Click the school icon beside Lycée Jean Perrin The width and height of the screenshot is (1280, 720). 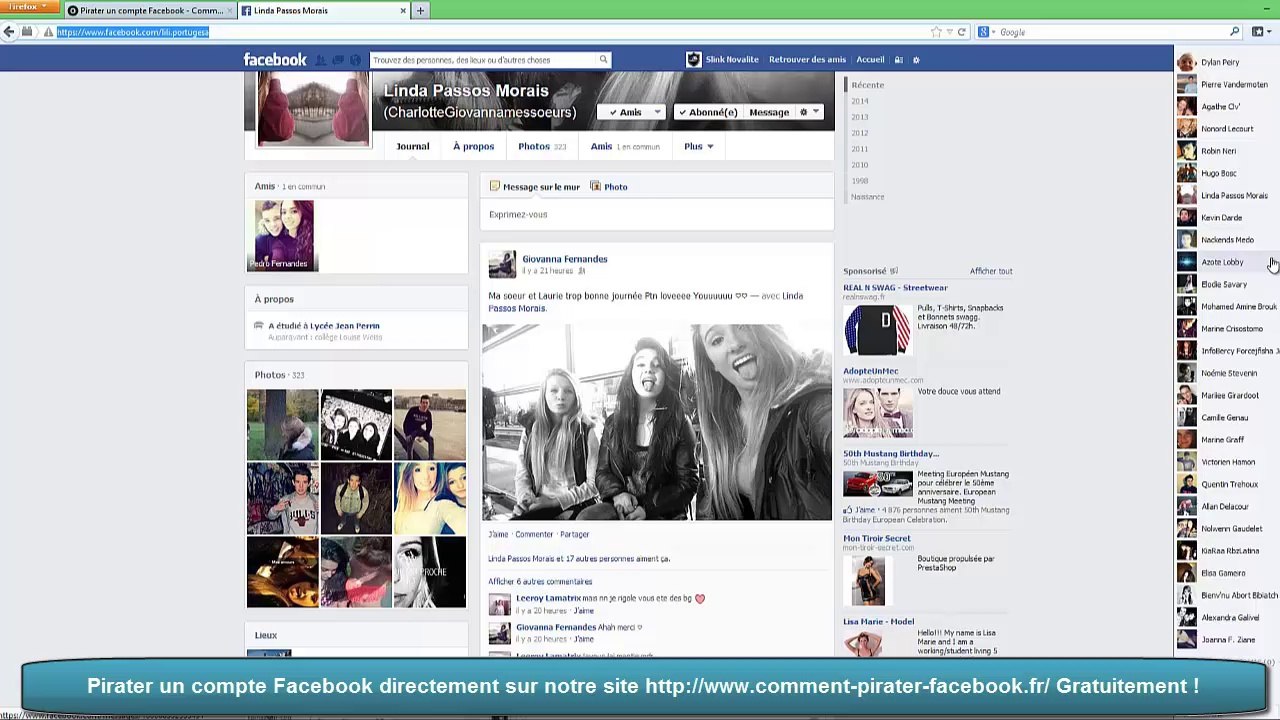[259, 326]
